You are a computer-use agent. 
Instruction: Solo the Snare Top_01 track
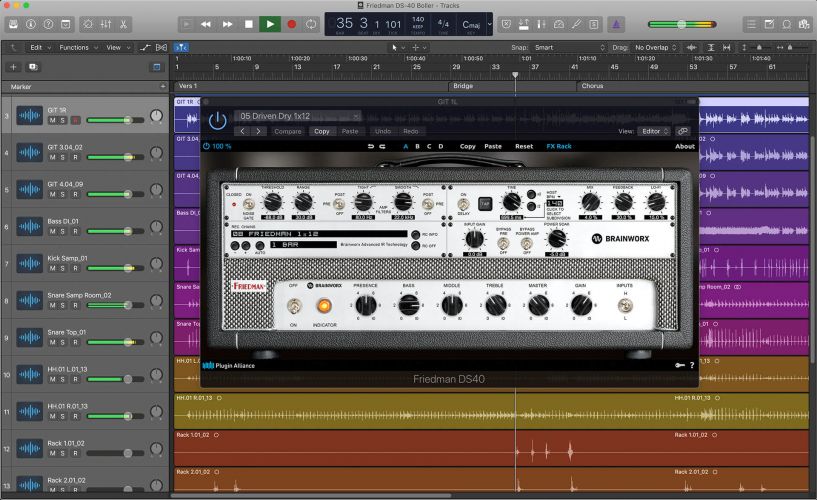coord(63,342)
